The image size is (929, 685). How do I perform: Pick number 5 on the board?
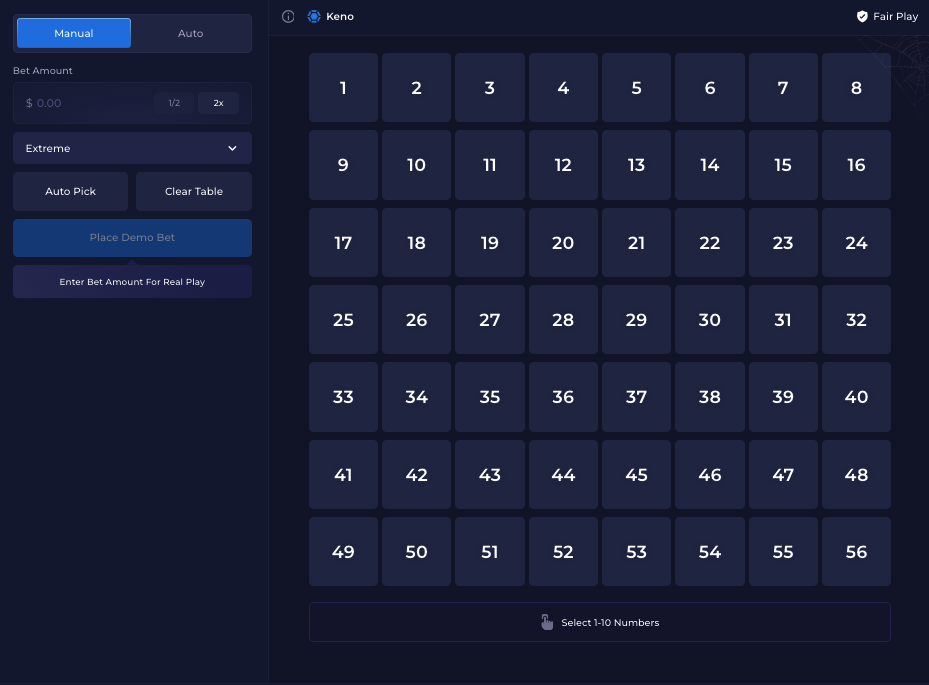tap(636, 88)
